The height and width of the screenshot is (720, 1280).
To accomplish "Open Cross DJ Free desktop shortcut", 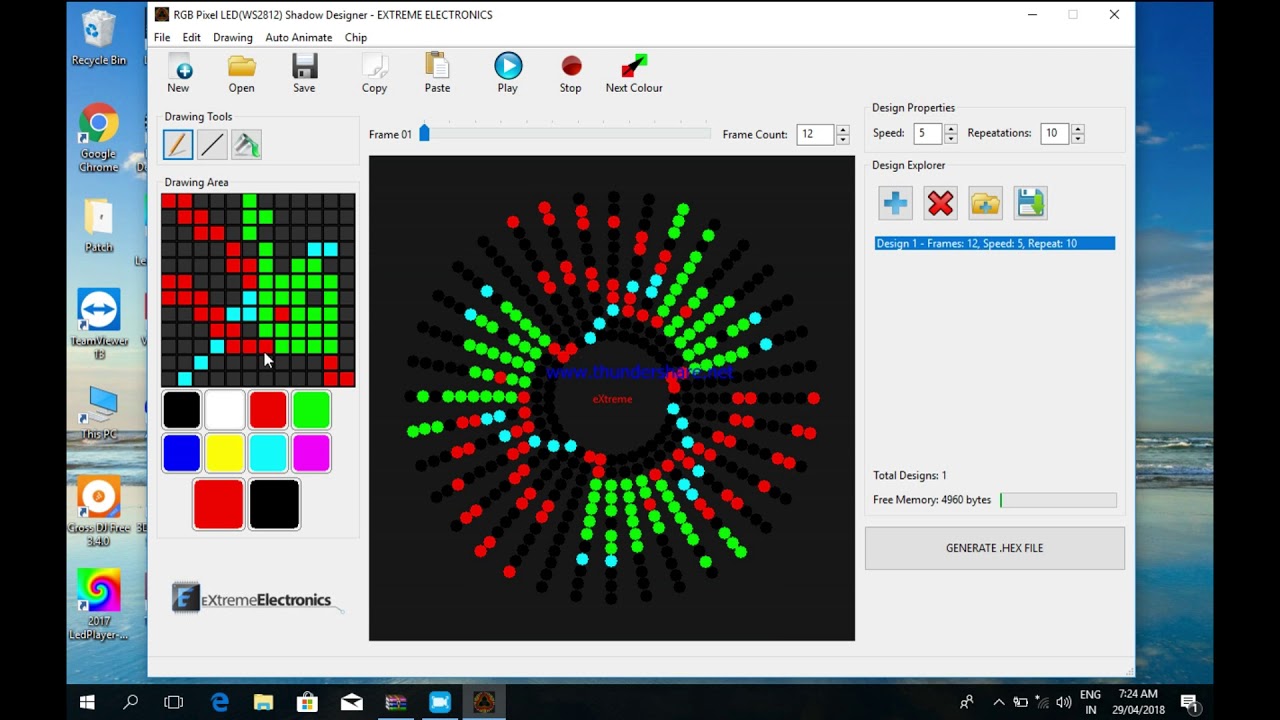I will [x=99, y=512].
